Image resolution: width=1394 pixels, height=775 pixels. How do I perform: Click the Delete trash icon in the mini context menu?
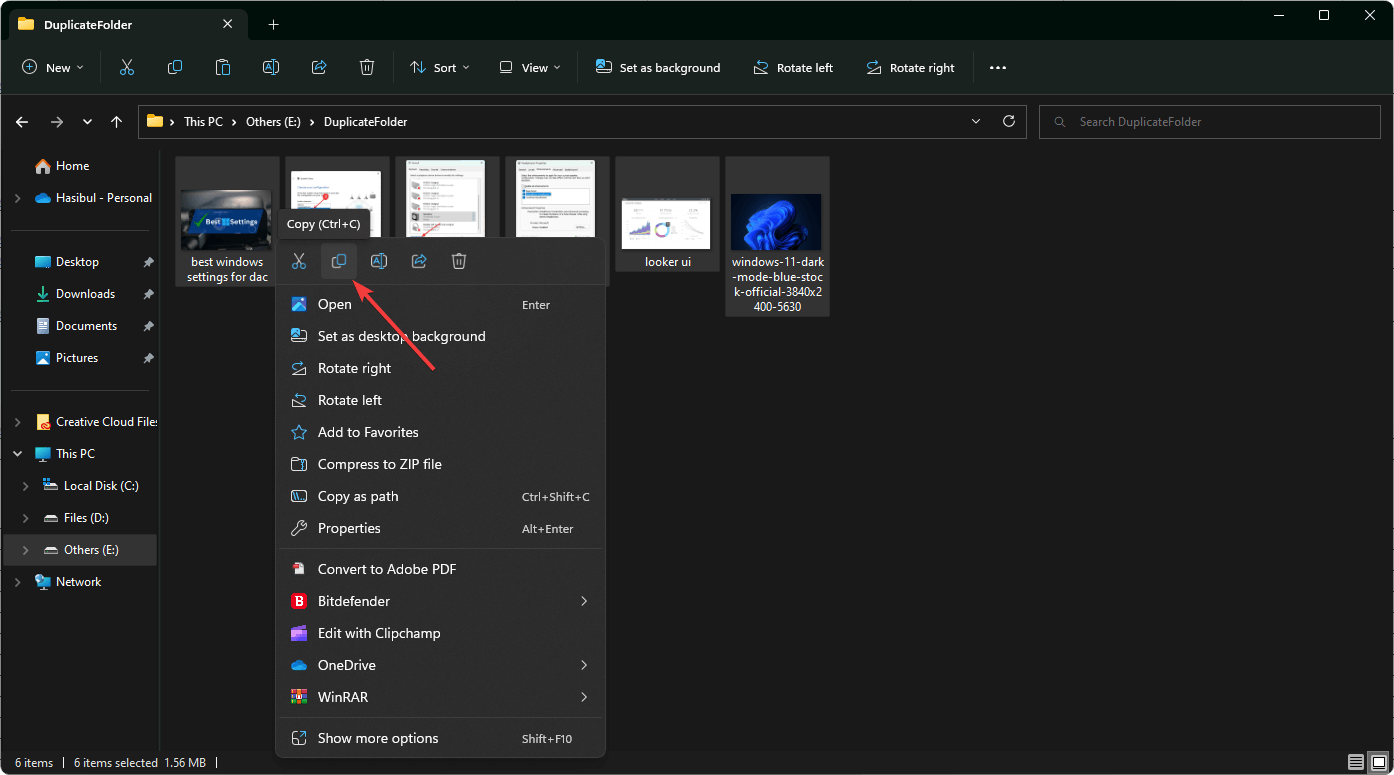458,261
